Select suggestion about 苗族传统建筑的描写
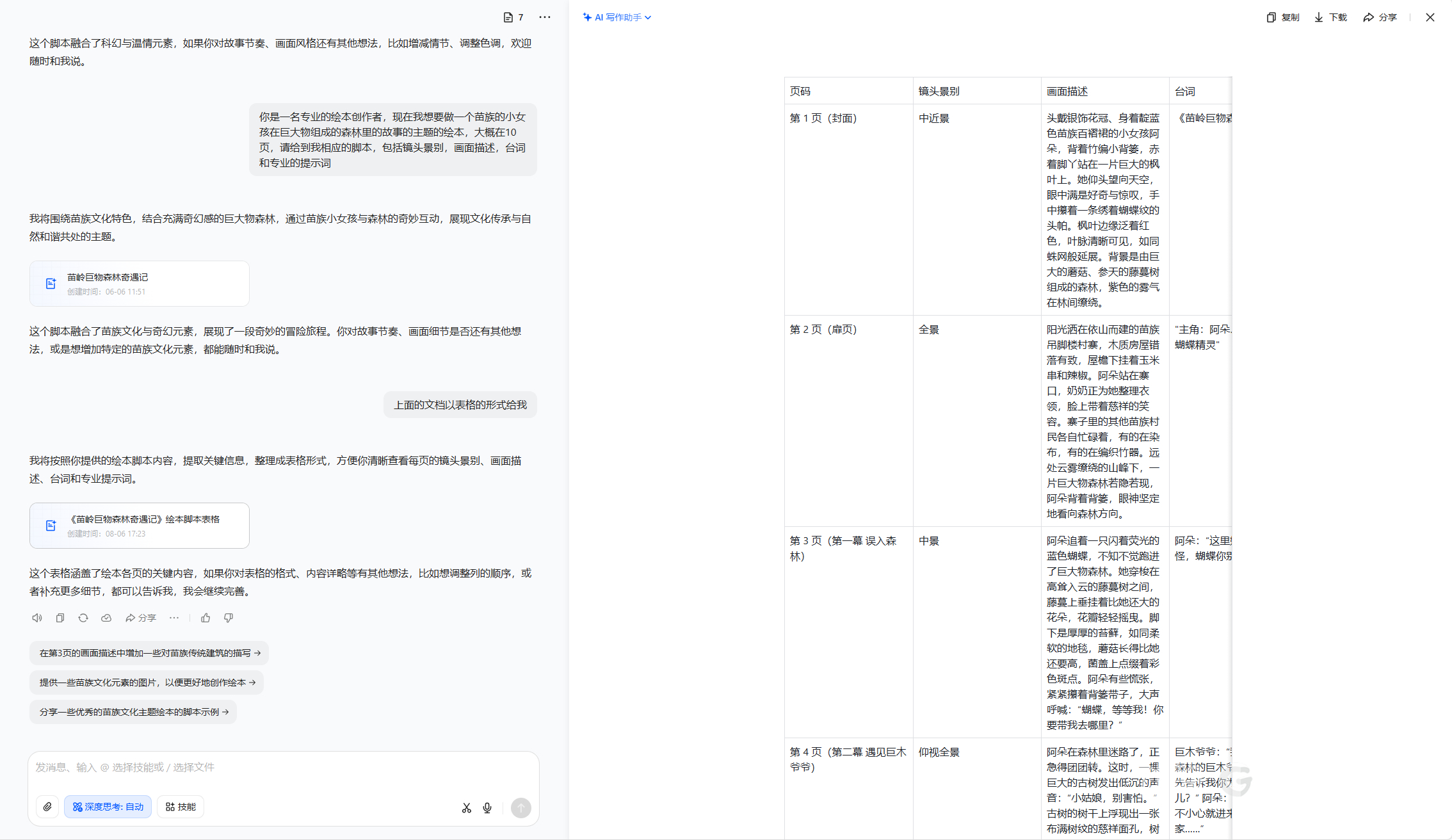The width and height of the screenshot is (1452, 840). pos(149,653)
